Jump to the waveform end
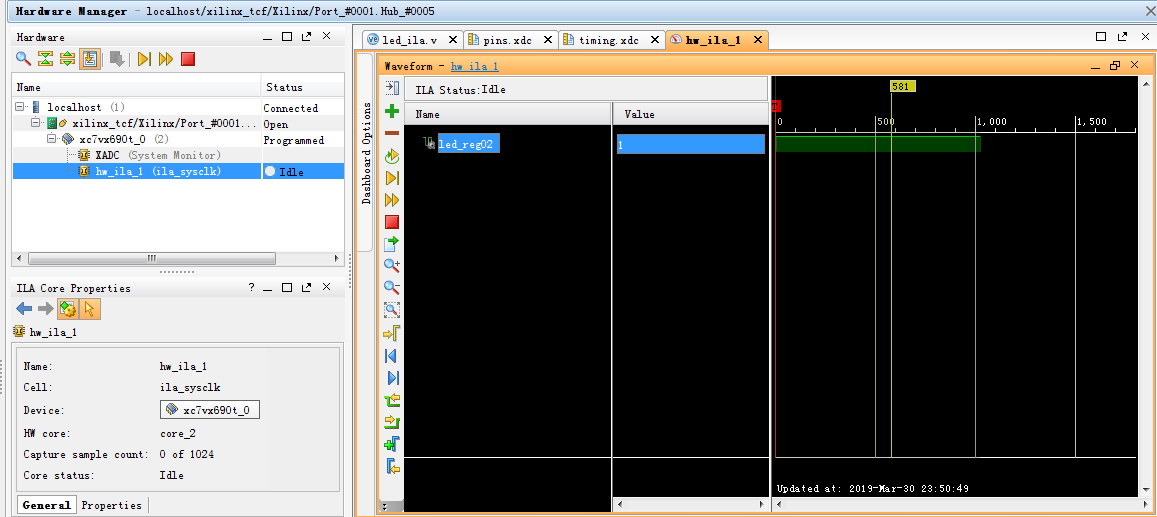 [392, 378]
